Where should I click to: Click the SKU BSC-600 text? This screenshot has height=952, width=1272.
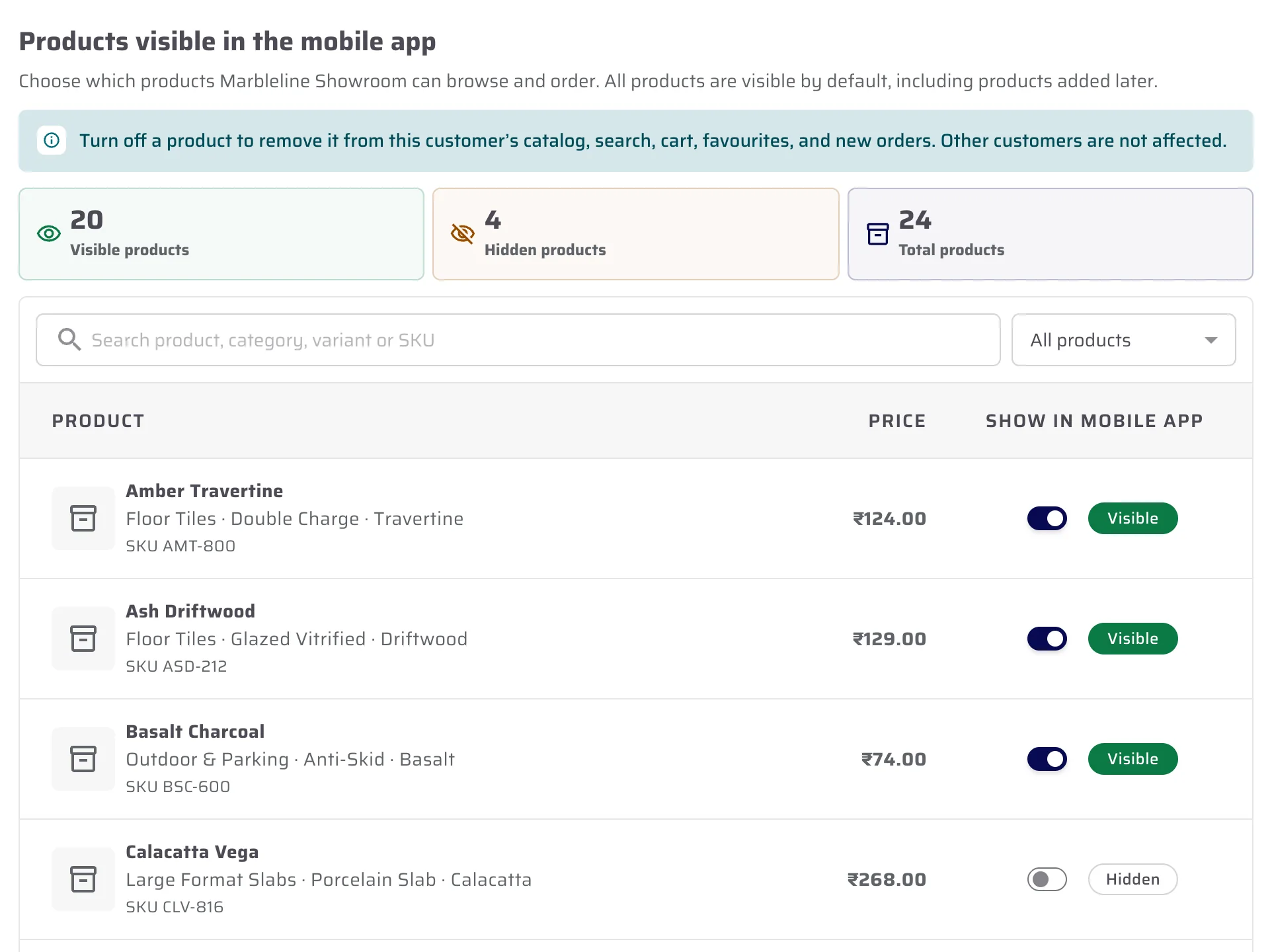(178, 787)
